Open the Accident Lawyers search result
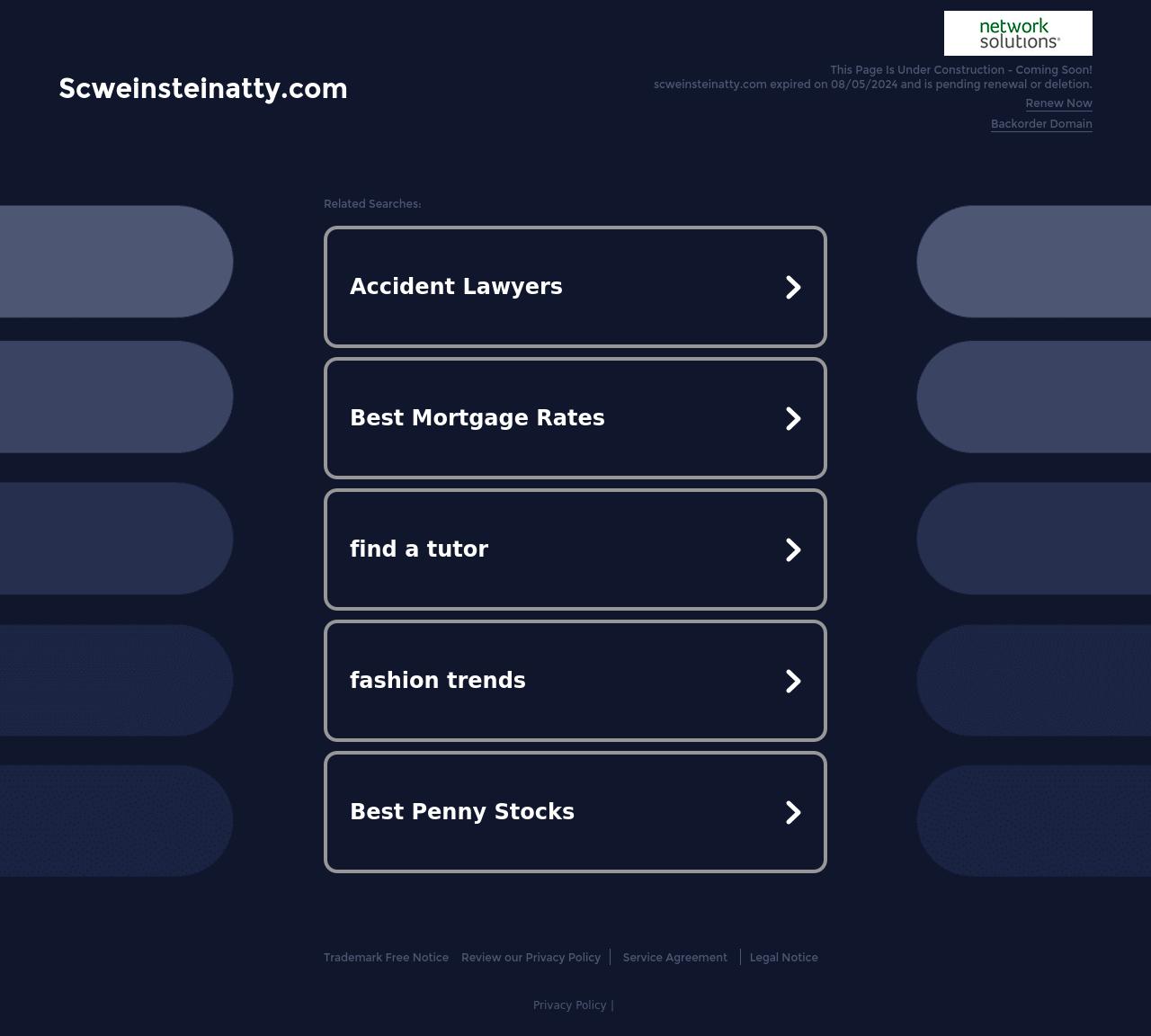 [x=456, y=287]
